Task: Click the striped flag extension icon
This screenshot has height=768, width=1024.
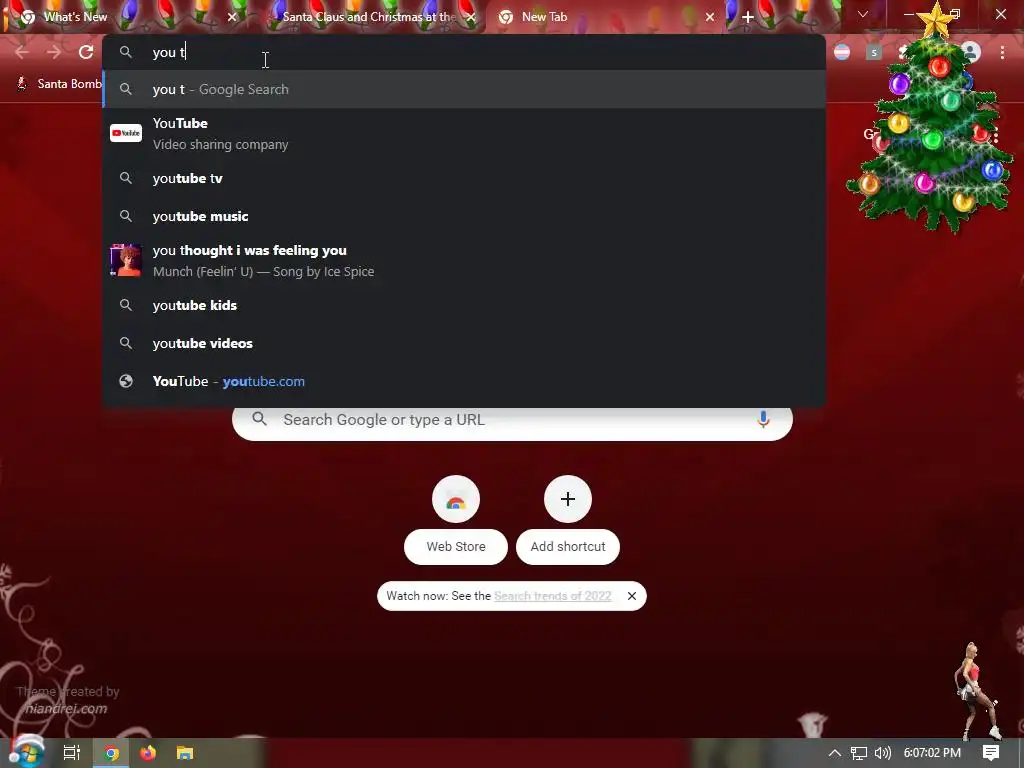Action: [842, 52]
